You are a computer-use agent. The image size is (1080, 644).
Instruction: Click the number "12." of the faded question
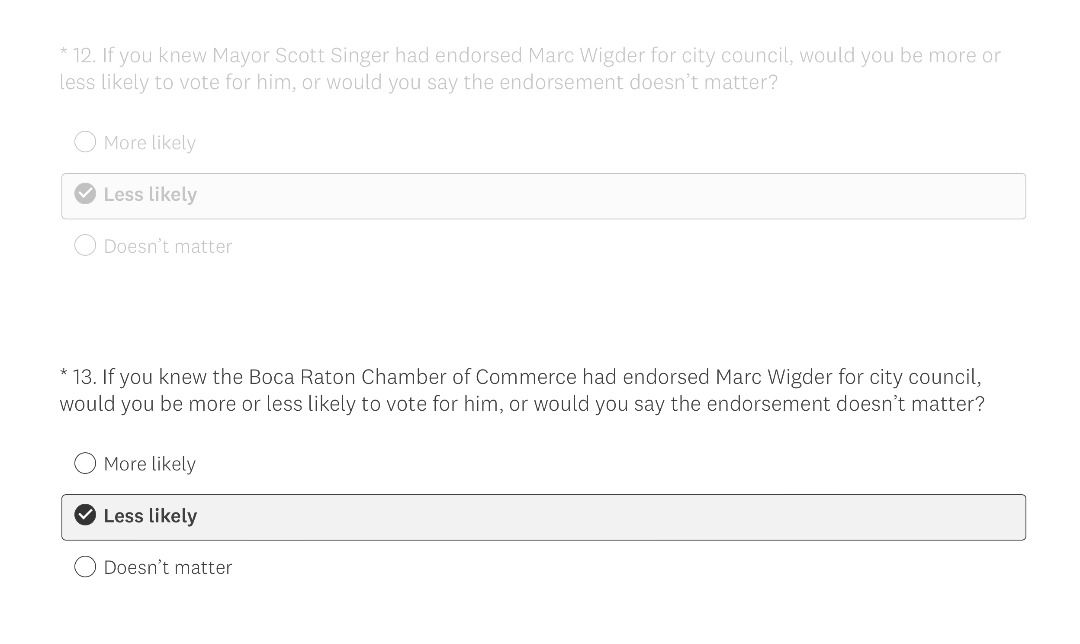click(84, 56)
